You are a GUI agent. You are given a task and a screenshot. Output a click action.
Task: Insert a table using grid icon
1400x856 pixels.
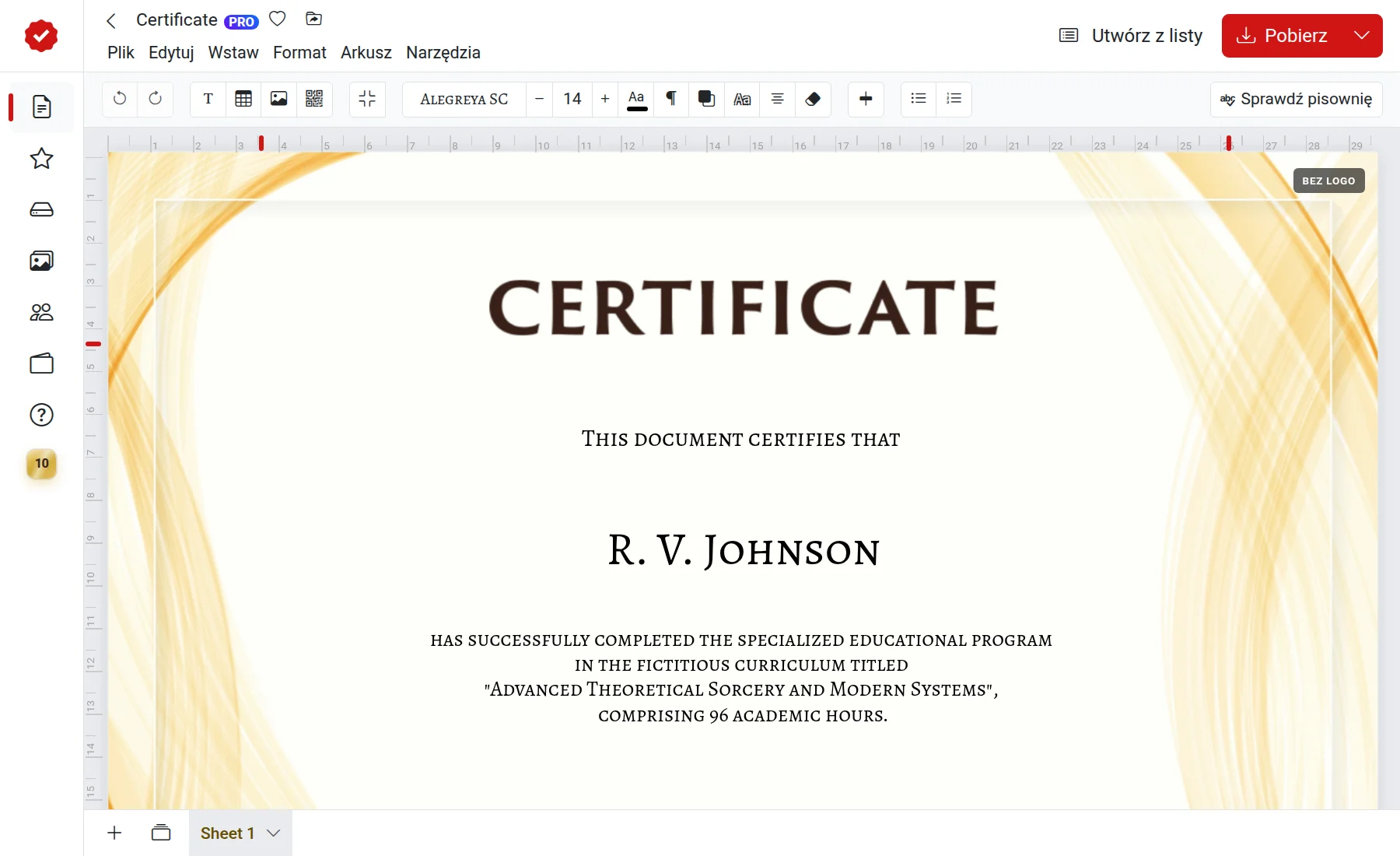coord(243,99)
